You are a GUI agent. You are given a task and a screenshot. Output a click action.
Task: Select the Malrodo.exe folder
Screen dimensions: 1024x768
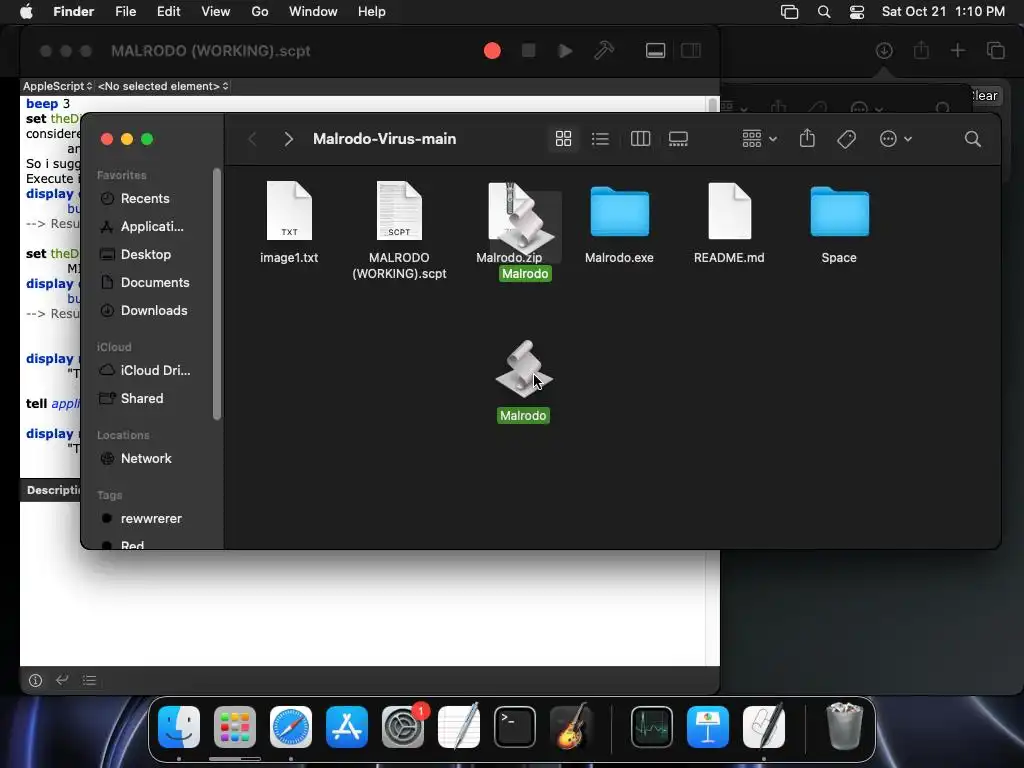[619, 224]
